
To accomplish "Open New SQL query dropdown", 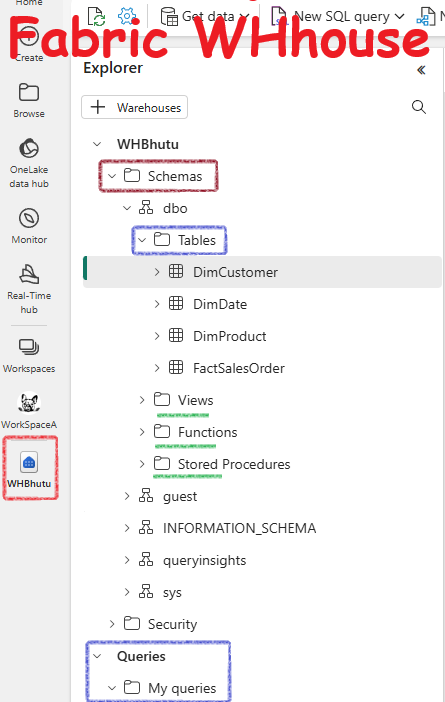I will tap(338, 17).
